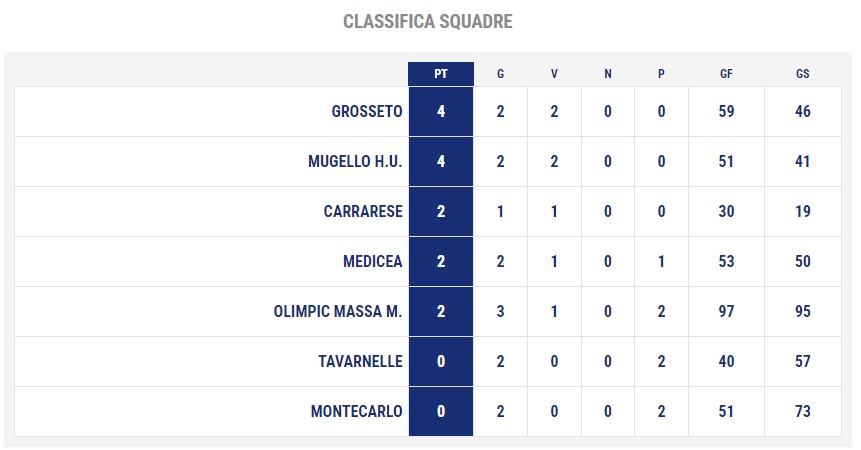
Task: Select the MONTECARLO team name
Action: (356, 411)
